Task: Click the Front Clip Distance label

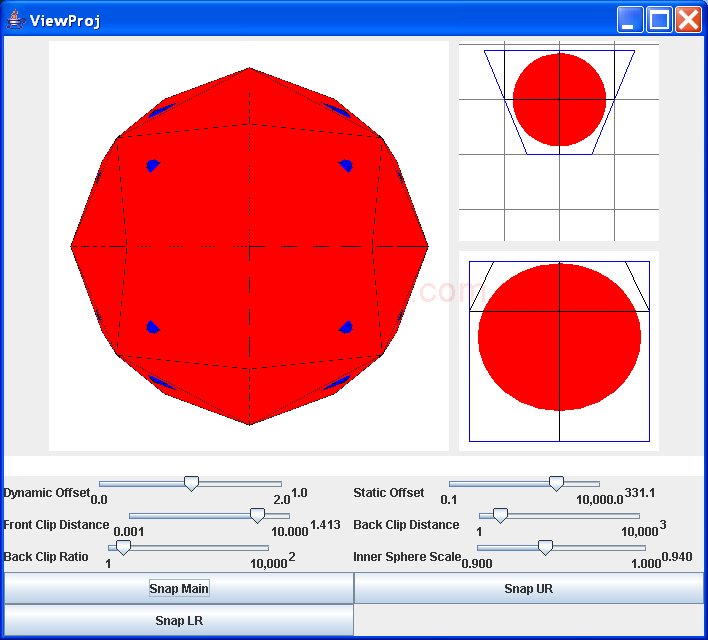Action: pyautogui.click(x=56, y=525)
